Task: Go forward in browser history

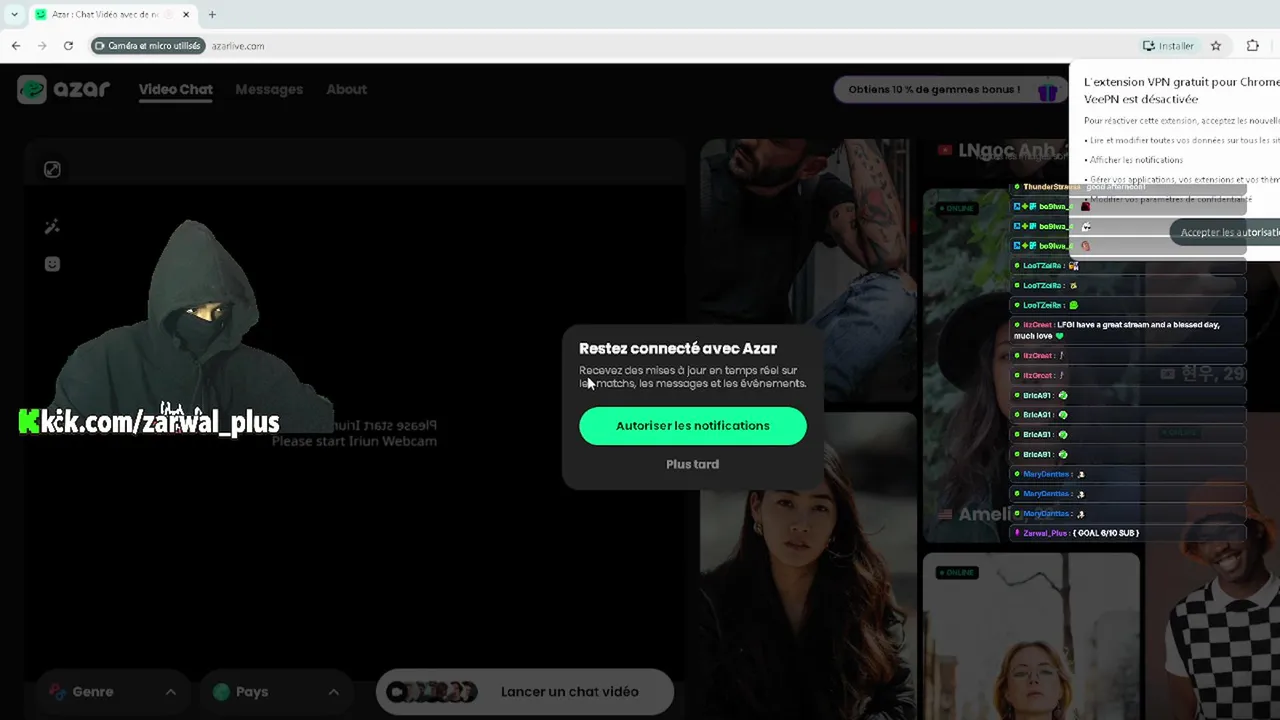Action: 42,45
